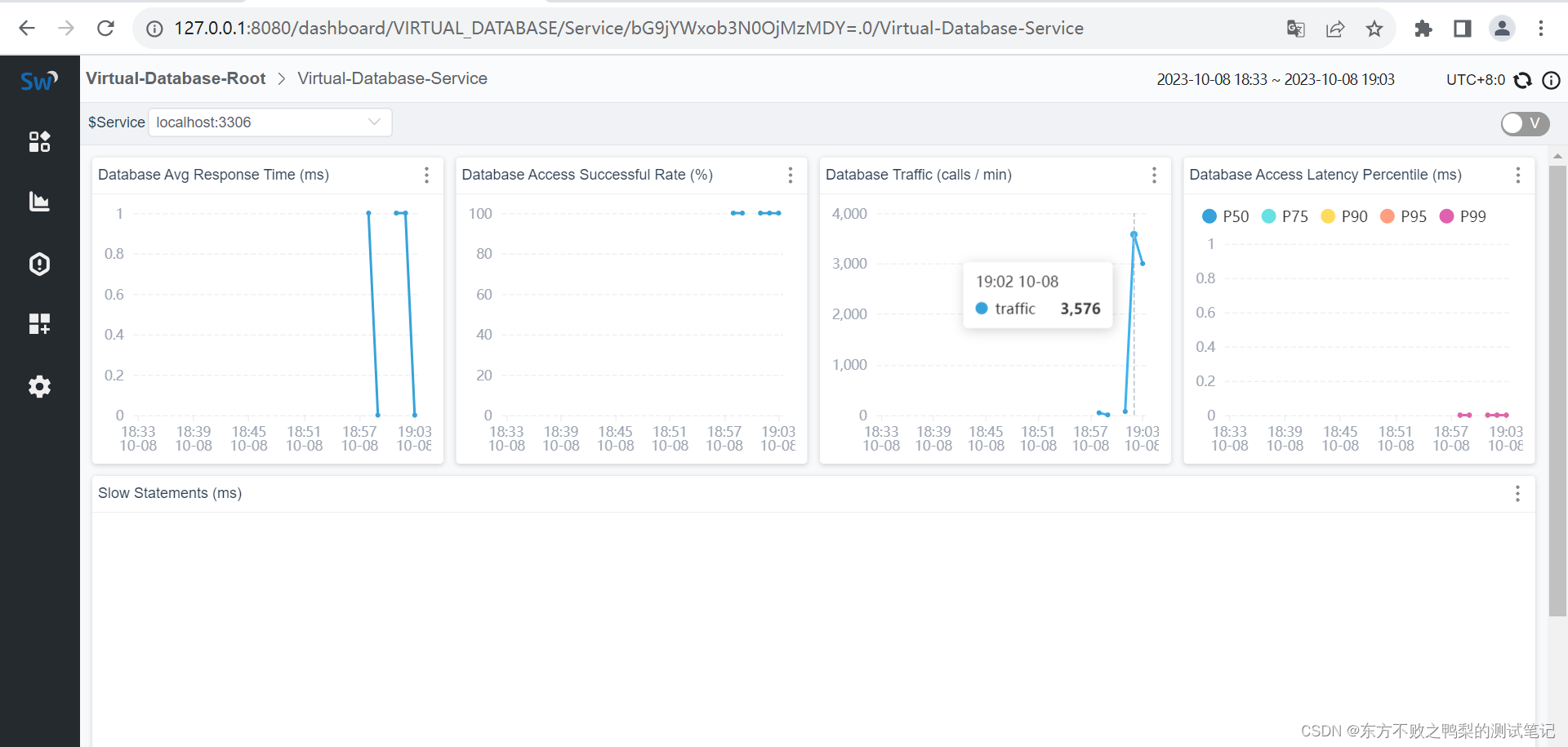
Task: Open browser extensions puzzle icon
Action: tap(1423, 29)
